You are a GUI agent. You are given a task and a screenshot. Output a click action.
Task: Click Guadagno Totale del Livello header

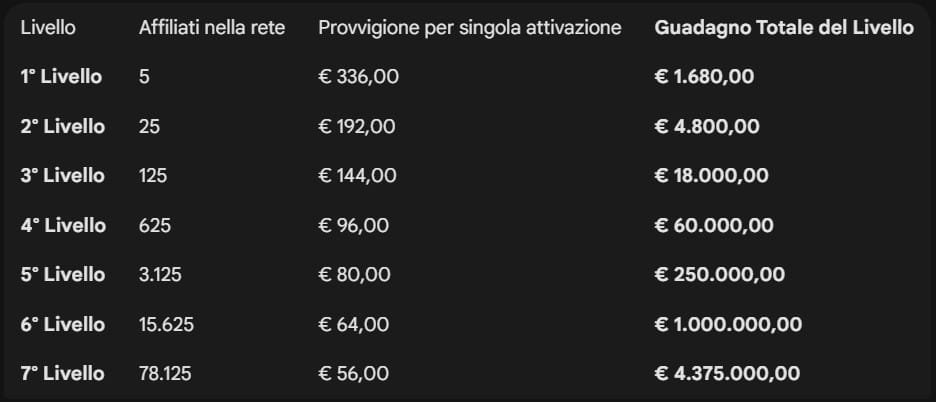click(784, 28)
